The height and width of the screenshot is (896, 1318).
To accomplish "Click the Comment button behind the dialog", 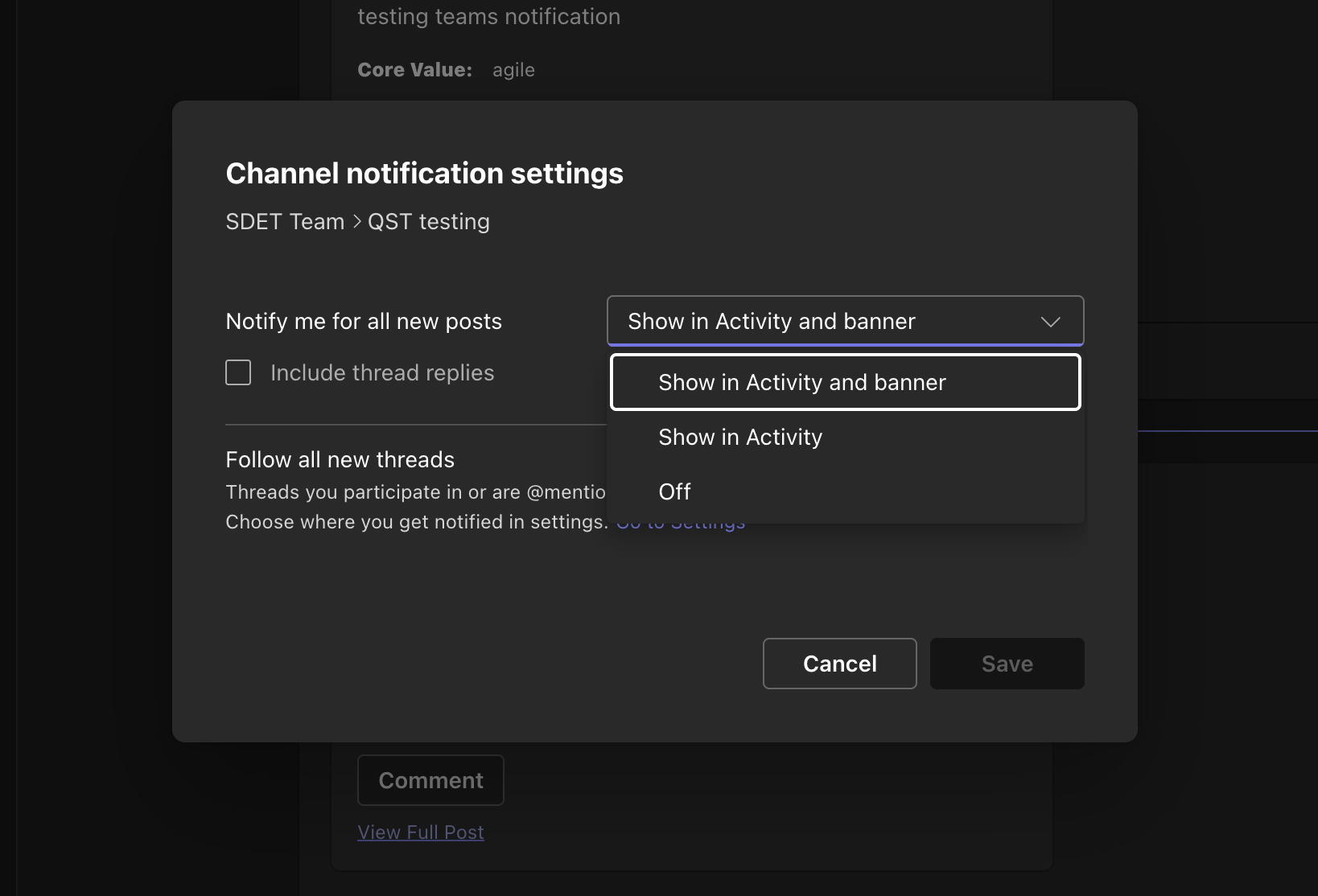I will pos(430,780).
